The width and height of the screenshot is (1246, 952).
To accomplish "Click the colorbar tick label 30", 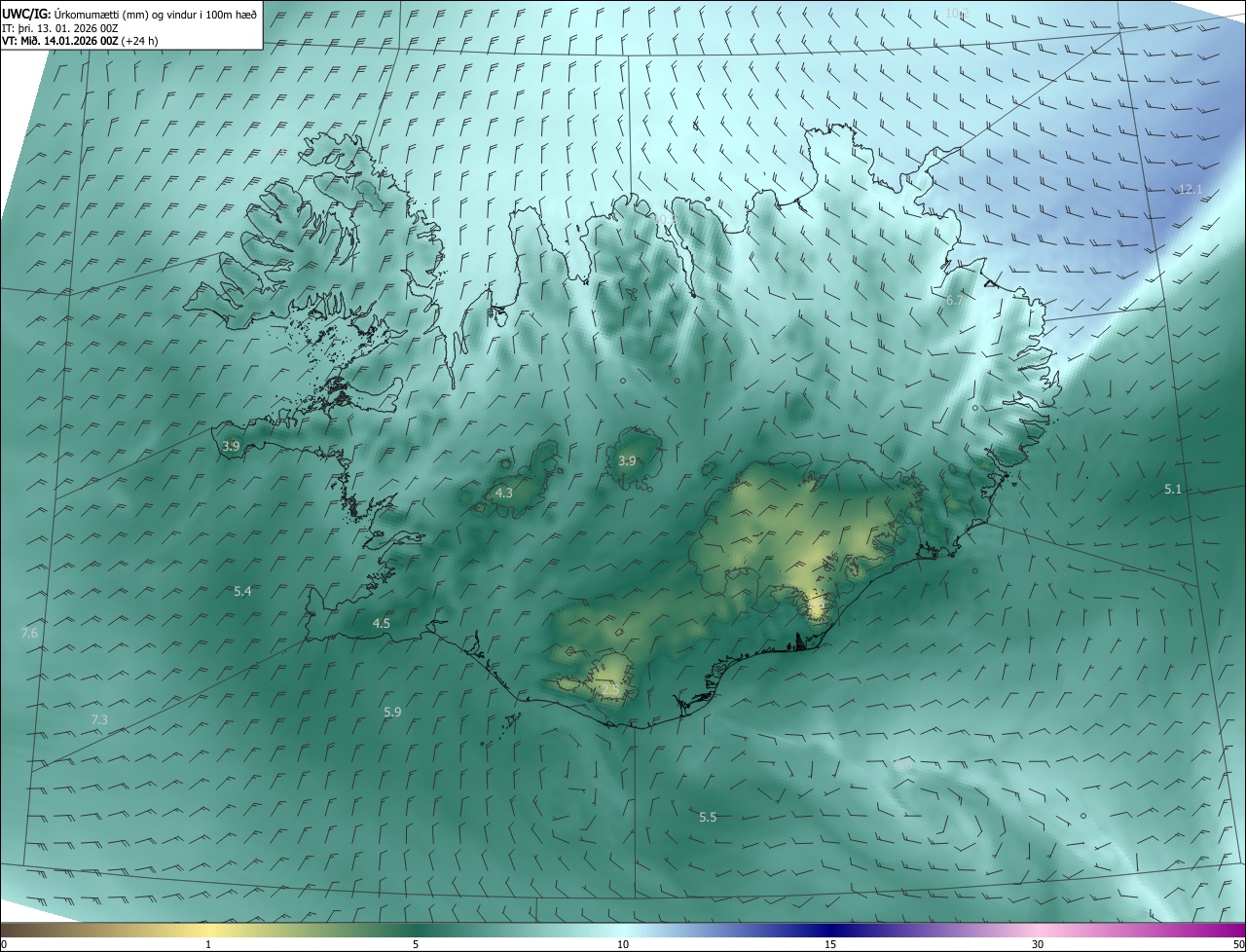I will (x=1038, y=944).
